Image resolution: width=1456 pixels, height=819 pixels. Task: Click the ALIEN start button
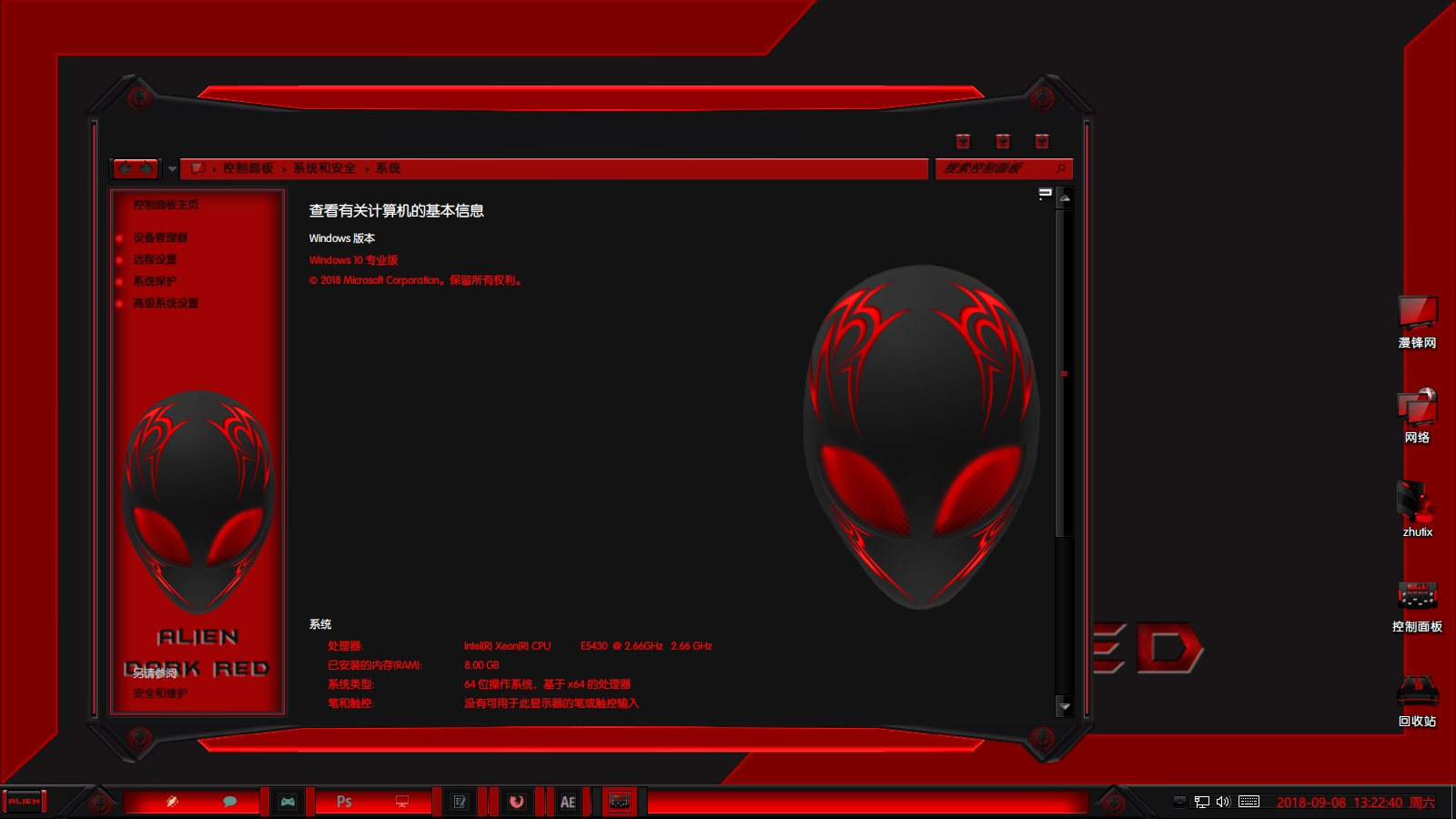pos(25,802)
